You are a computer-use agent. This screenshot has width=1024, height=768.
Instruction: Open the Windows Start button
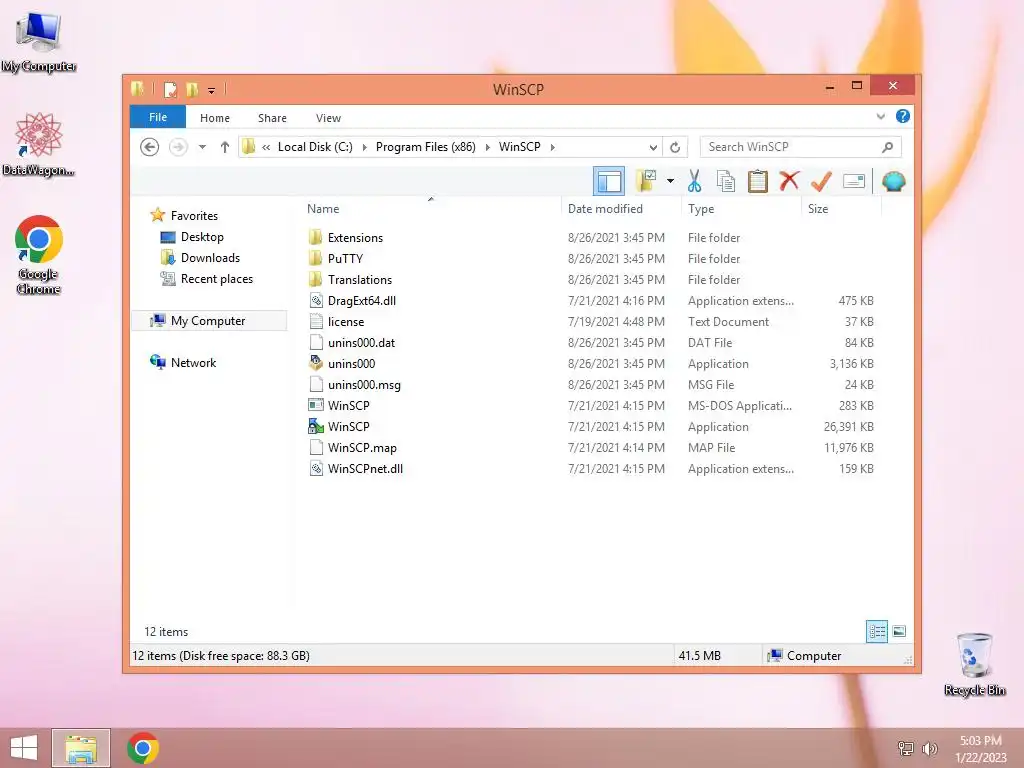24,748
